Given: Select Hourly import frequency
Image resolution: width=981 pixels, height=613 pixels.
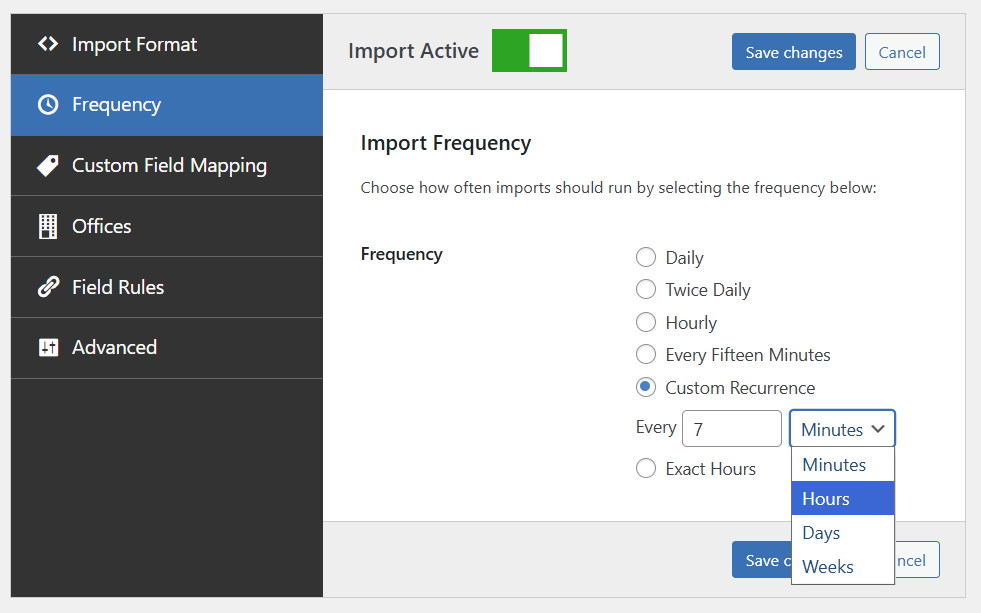Looking at the screenshot, I should 646,322.
